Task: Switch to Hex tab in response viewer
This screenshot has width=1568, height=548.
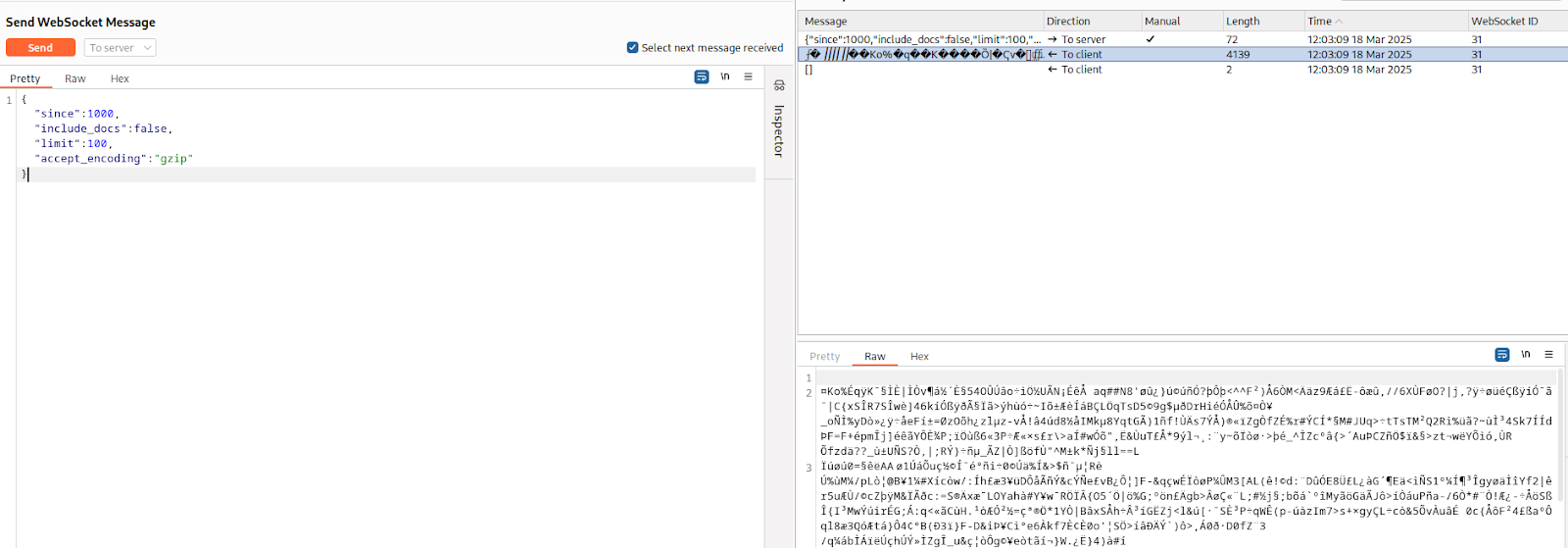Action: [919, 356]
